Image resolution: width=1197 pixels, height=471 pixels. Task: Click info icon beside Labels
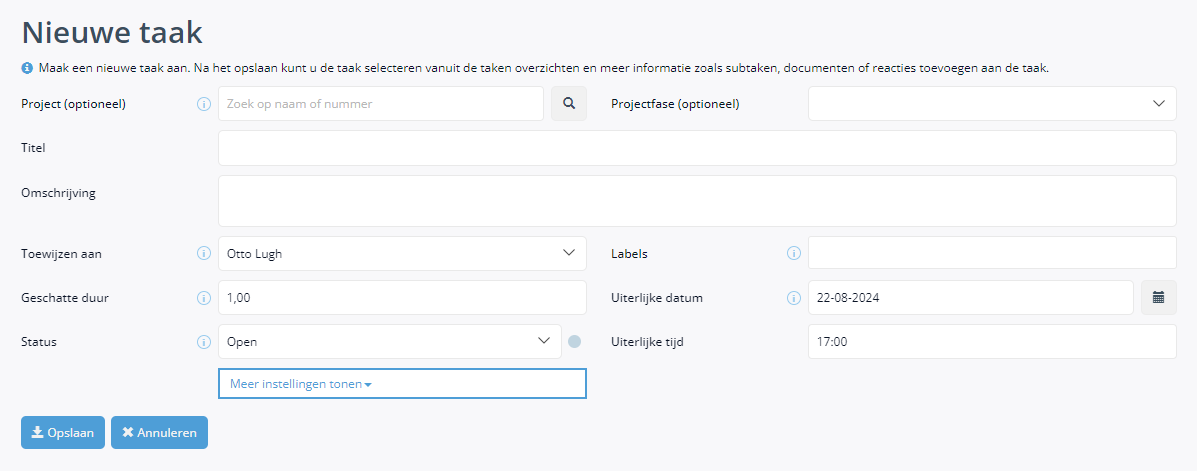click(x=793, y=253)
